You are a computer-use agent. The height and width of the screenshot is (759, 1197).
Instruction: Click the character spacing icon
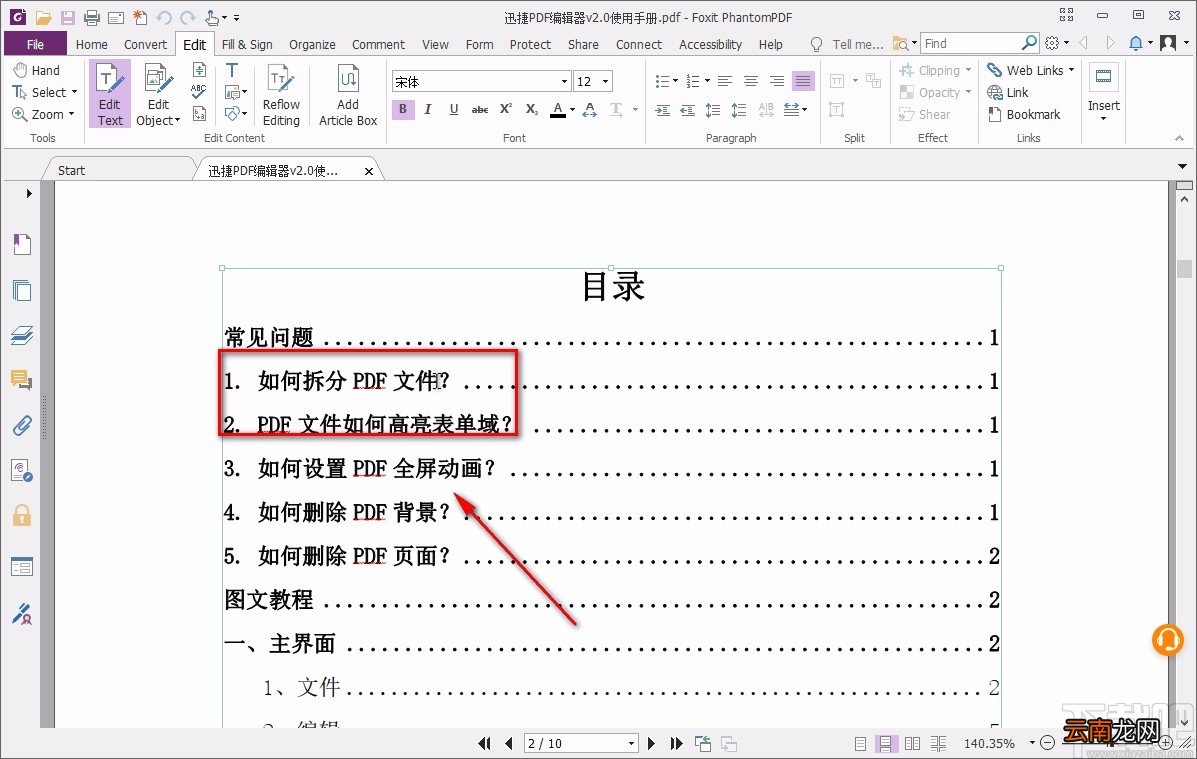(589, 109)
